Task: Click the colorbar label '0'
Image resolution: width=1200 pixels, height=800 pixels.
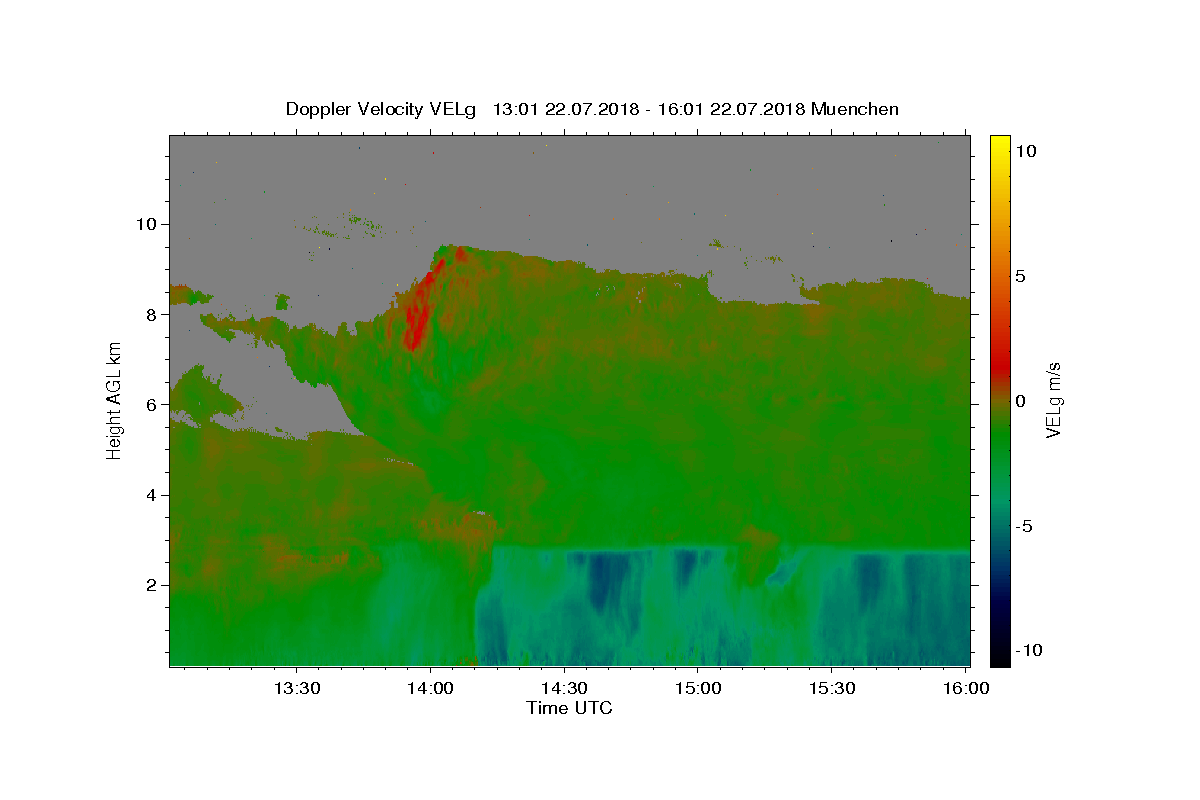Action: click(1020, 401)
